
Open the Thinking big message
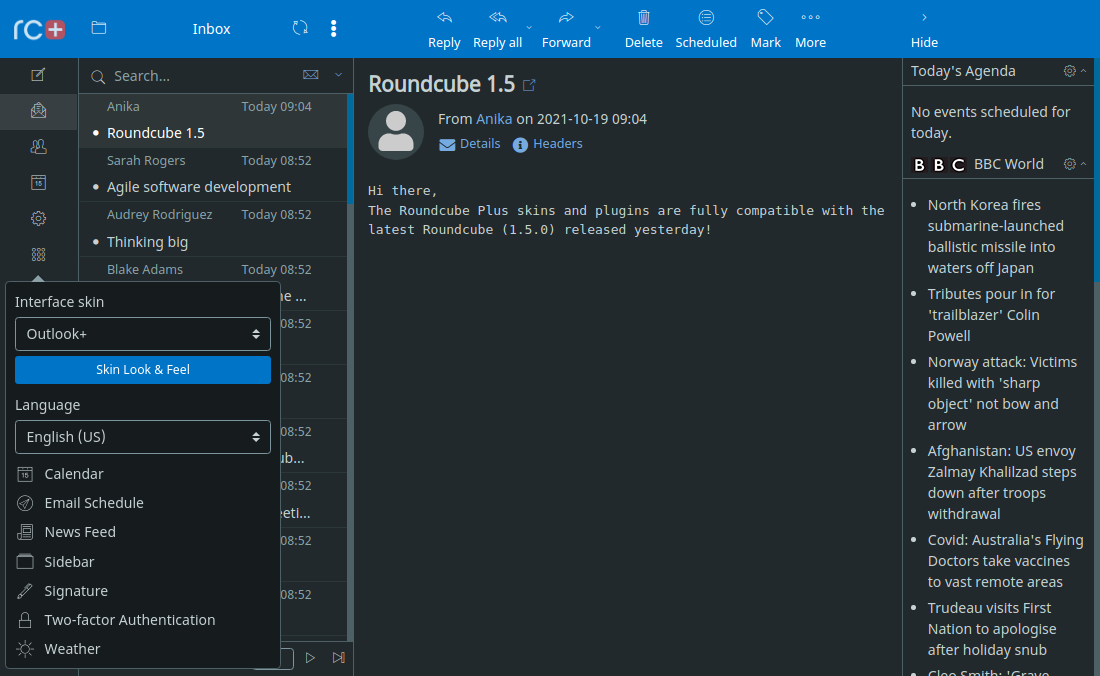(213, 229)
